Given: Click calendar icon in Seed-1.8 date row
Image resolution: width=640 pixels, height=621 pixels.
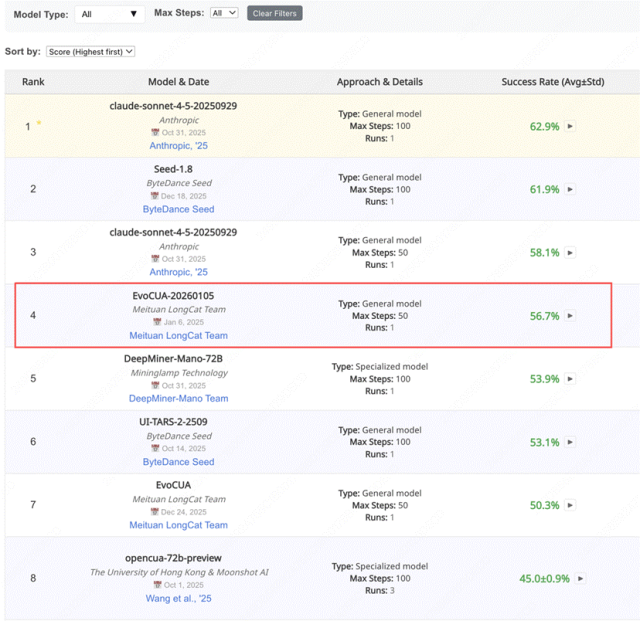Looking at the screenshot, I should tap(156, 197).
